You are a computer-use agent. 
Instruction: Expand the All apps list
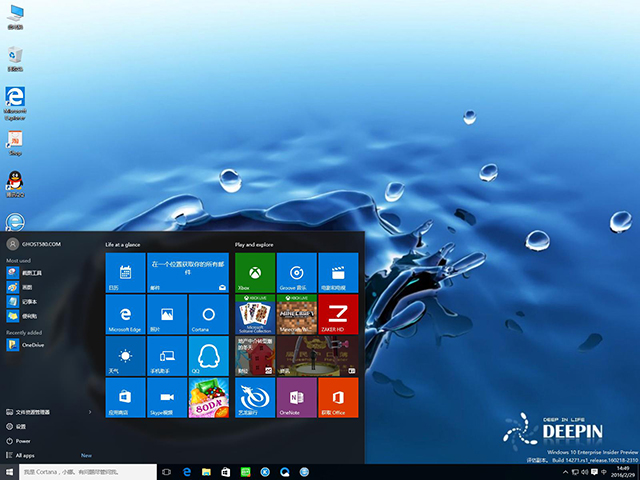[25, 455]
